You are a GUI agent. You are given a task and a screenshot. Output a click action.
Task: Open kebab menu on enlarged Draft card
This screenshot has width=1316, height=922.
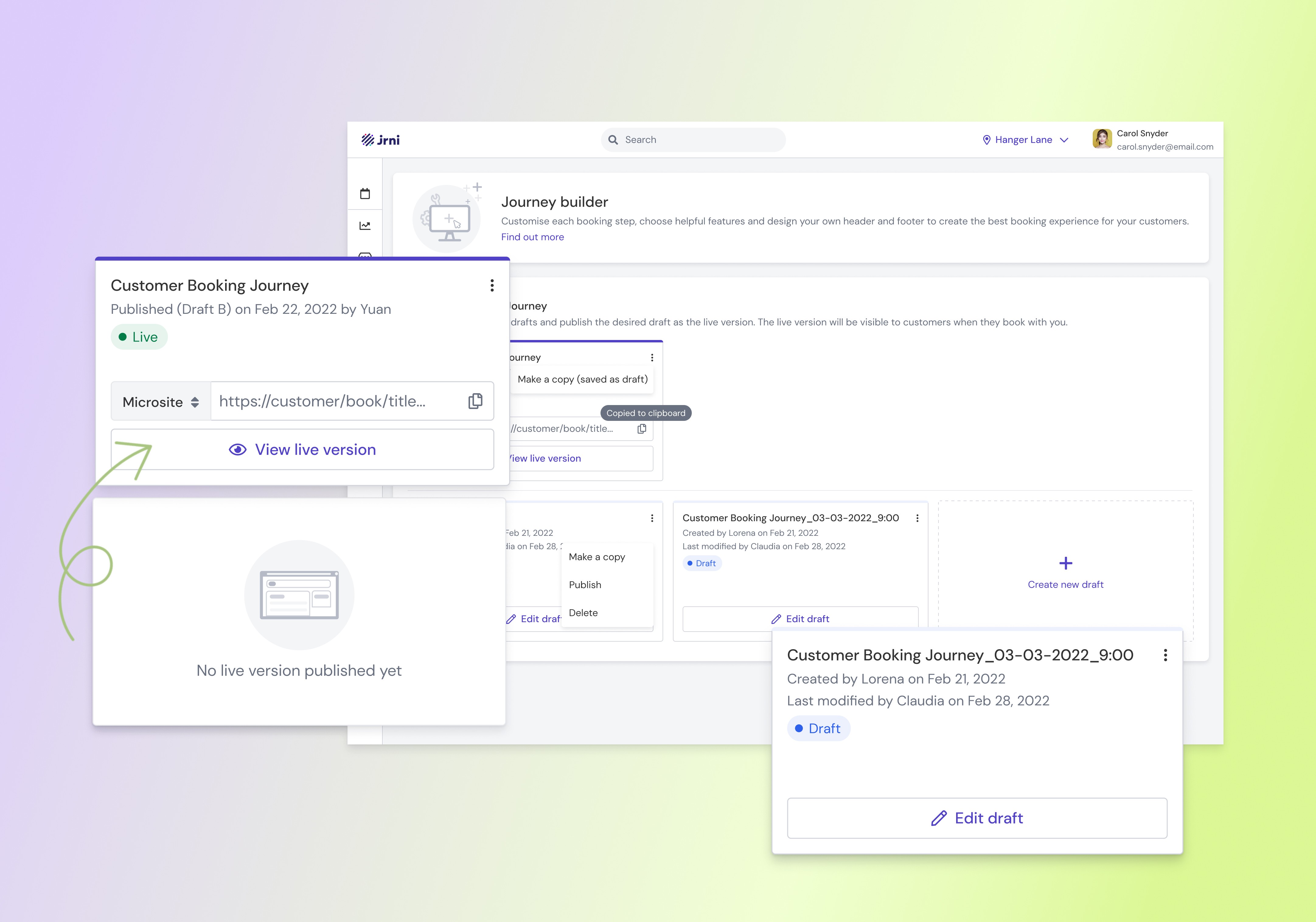[x=1165, y=655]
